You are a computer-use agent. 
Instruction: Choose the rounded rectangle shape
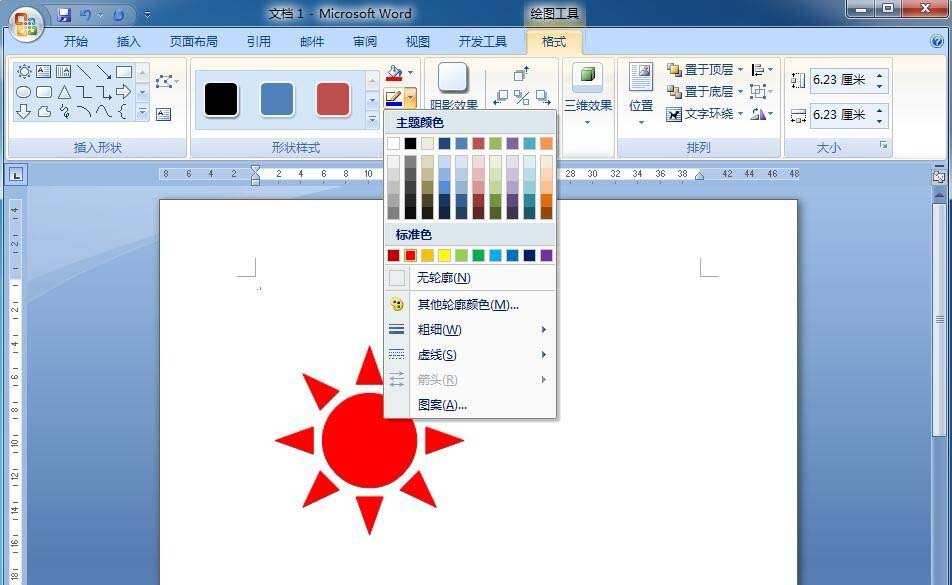click(44, 92)
